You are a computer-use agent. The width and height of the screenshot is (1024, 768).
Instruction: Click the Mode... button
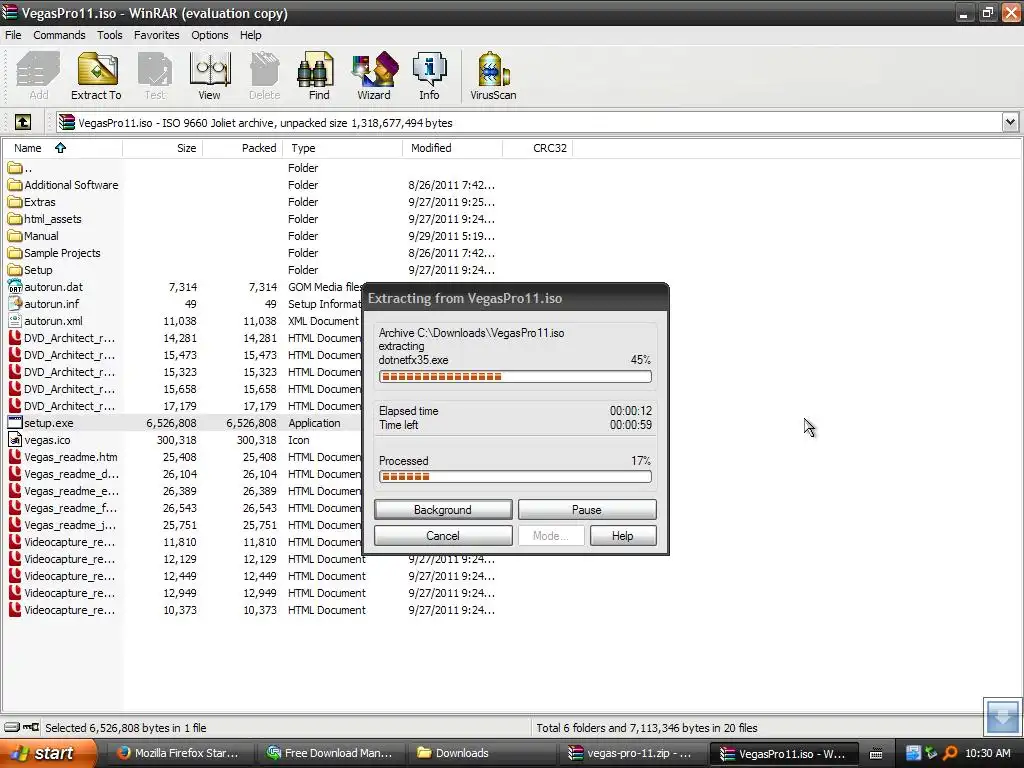pos(551,536)
